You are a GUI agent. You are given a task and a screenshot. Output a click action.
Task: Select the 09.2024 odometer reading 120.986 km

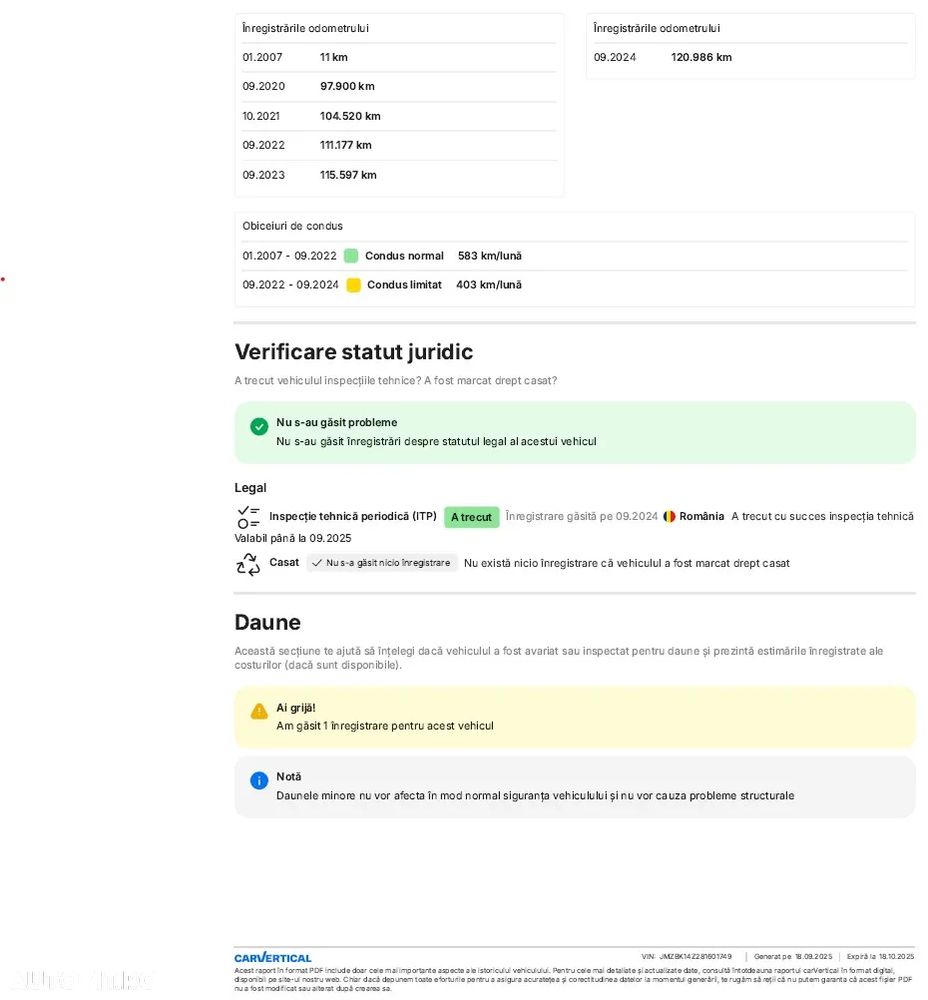(x=701, y=58)
